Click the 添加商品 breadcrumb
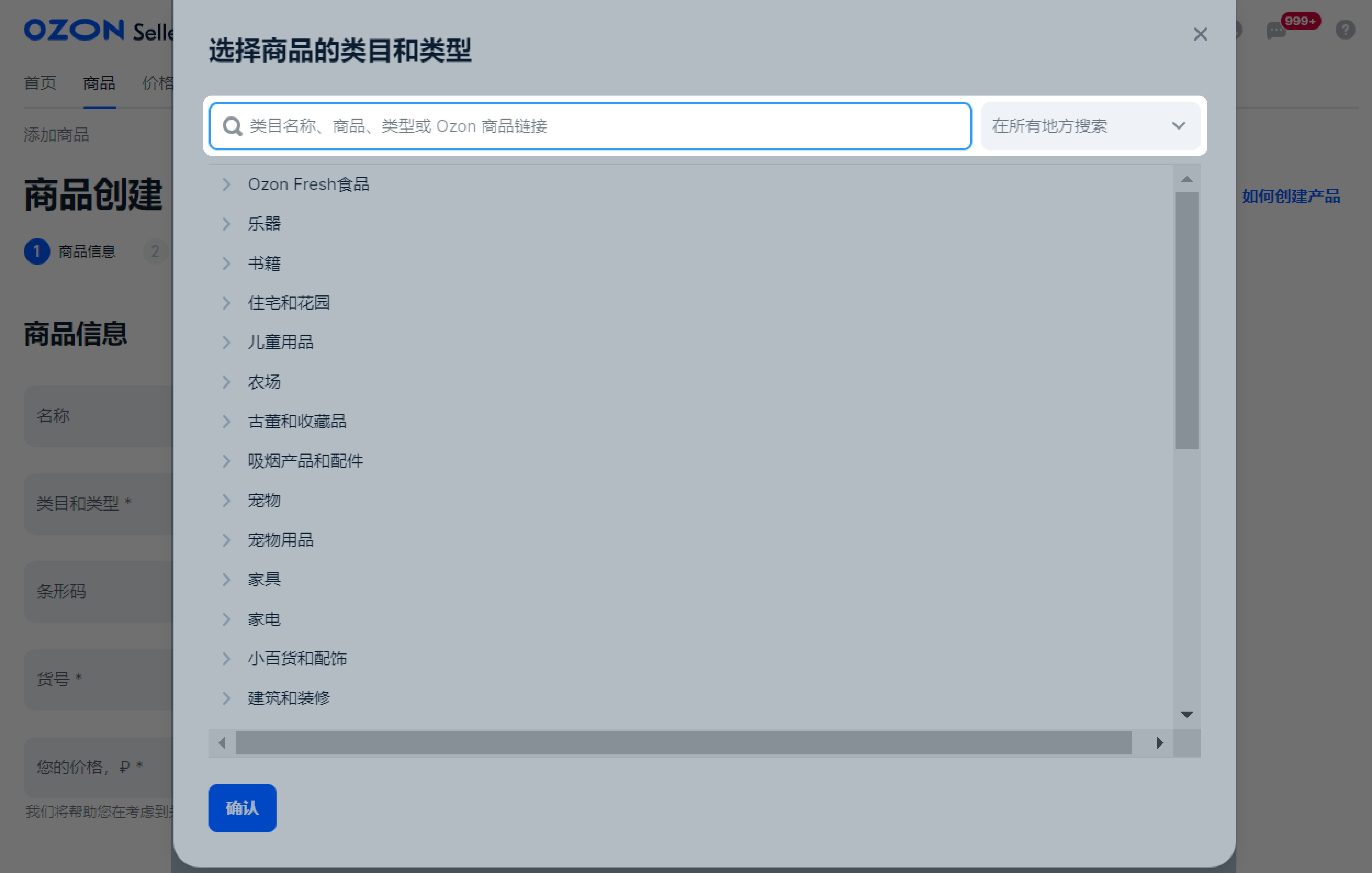 tap(57, 135)
